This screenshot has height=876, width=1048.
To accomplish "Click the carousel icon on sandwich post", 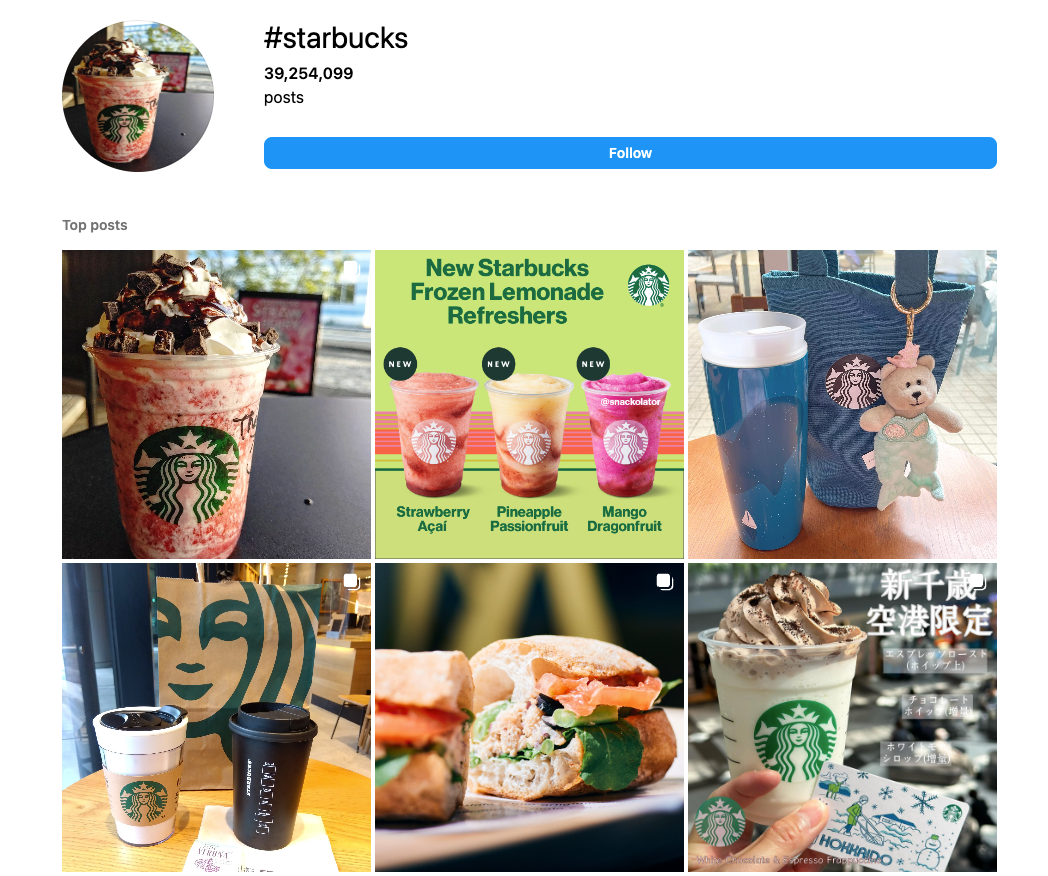I will tap(664, 582).
